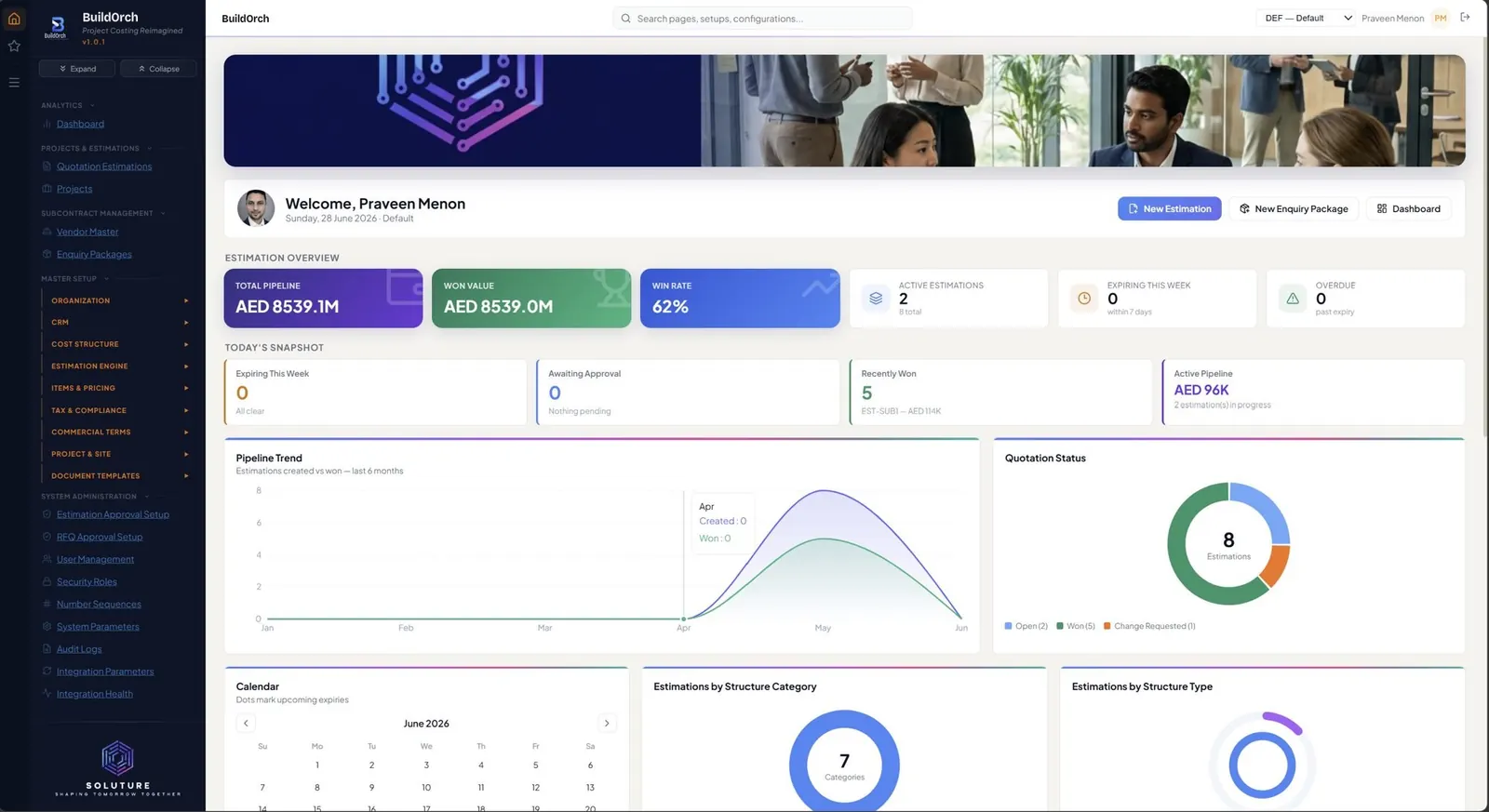Open Vendor Master in sidebar
This screenshot has height=812, width=1489.
click(x=87, y=232)
